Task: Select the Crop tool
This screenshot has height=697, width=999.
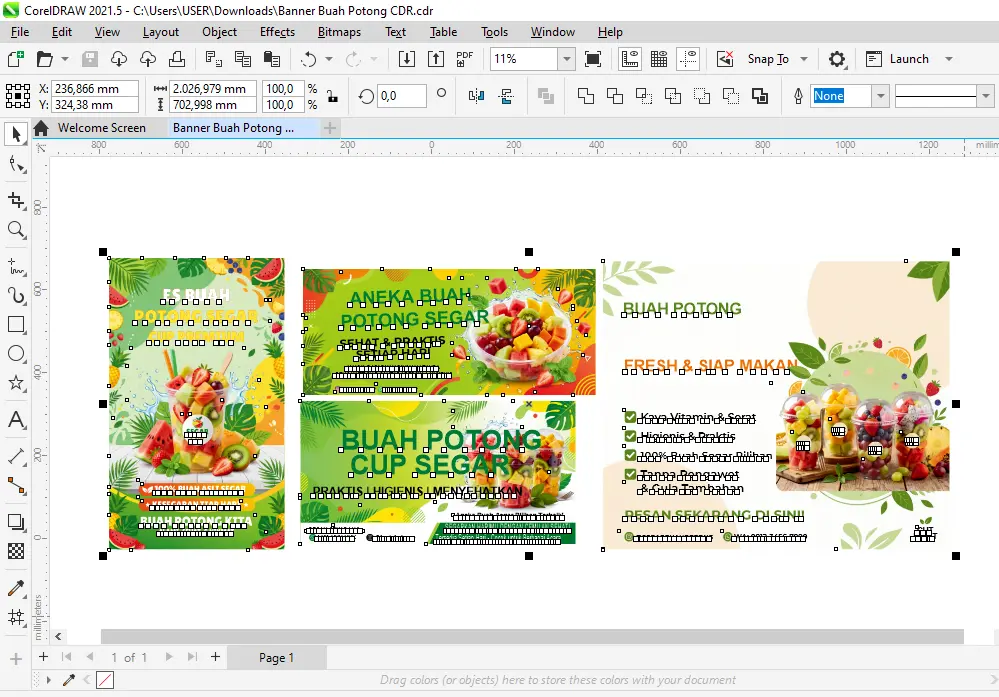Action: click(17, 200)
